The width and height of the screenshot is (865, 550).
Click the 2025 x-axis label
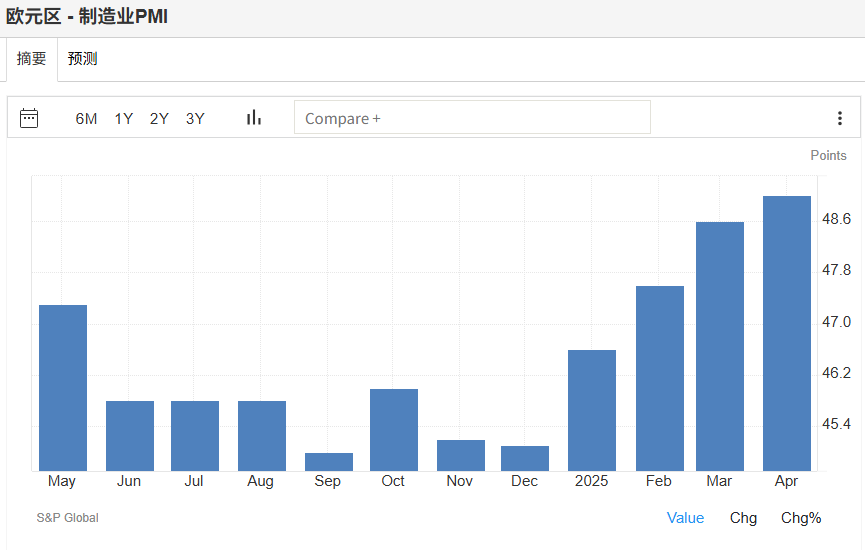(591, 481)
